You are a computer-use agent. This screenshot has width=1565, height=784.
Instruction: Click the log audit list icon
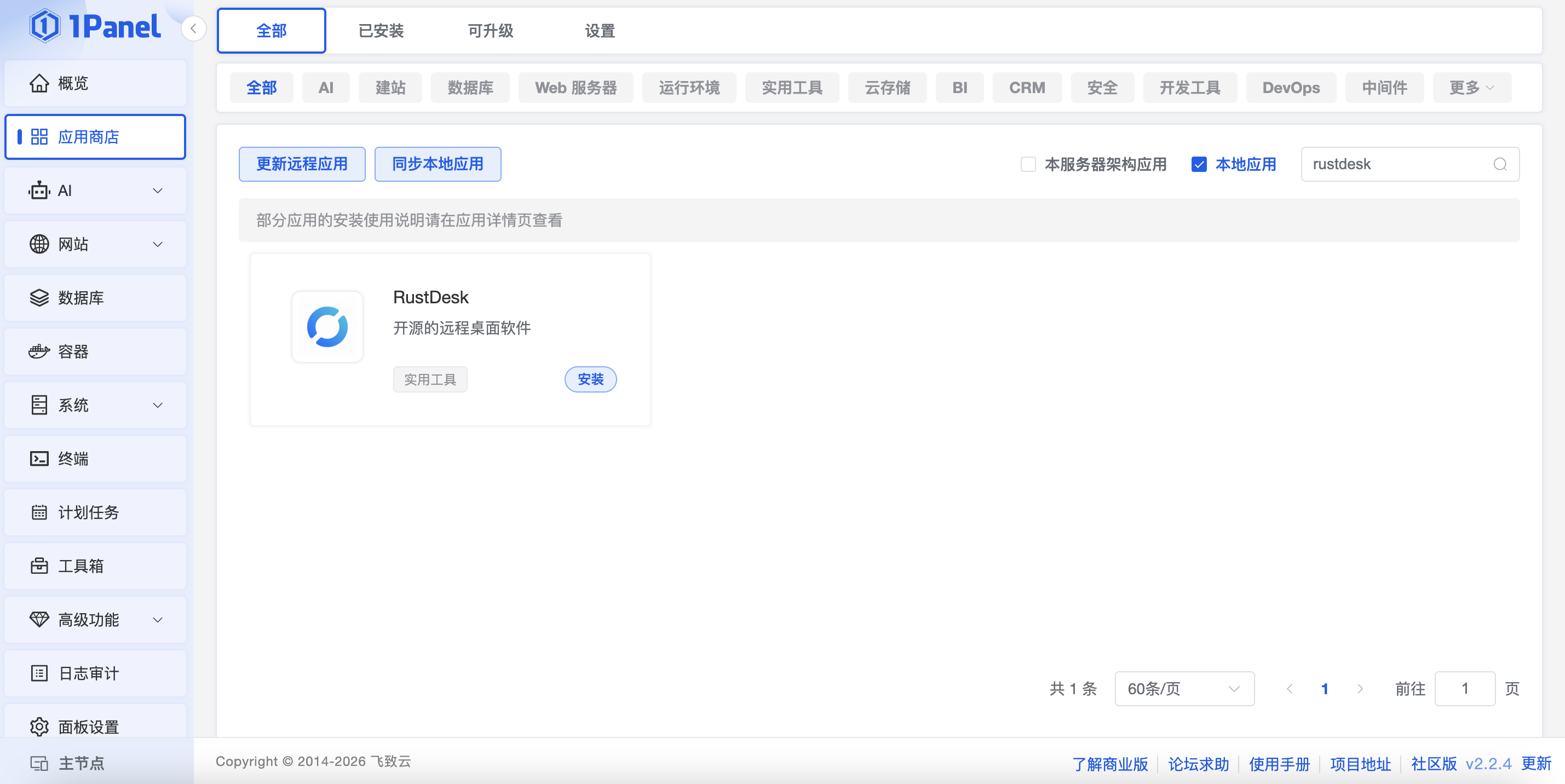point(39,673)
